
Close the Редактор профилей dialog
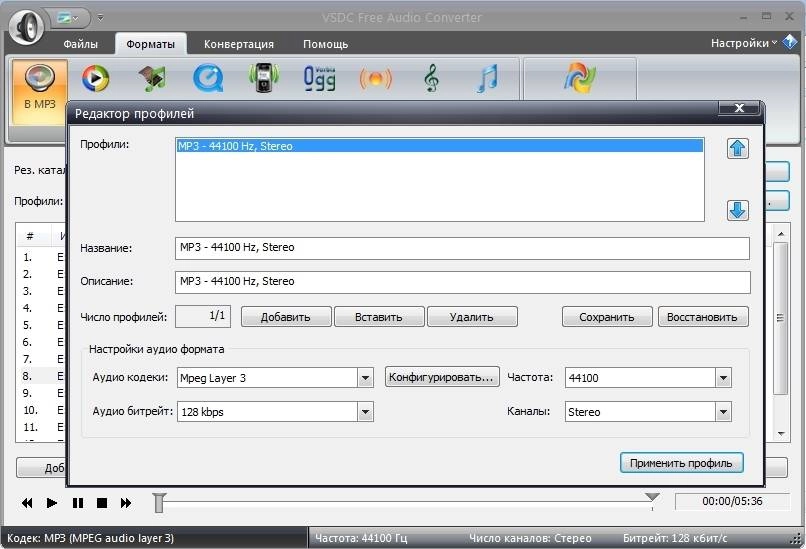point(739,107)
